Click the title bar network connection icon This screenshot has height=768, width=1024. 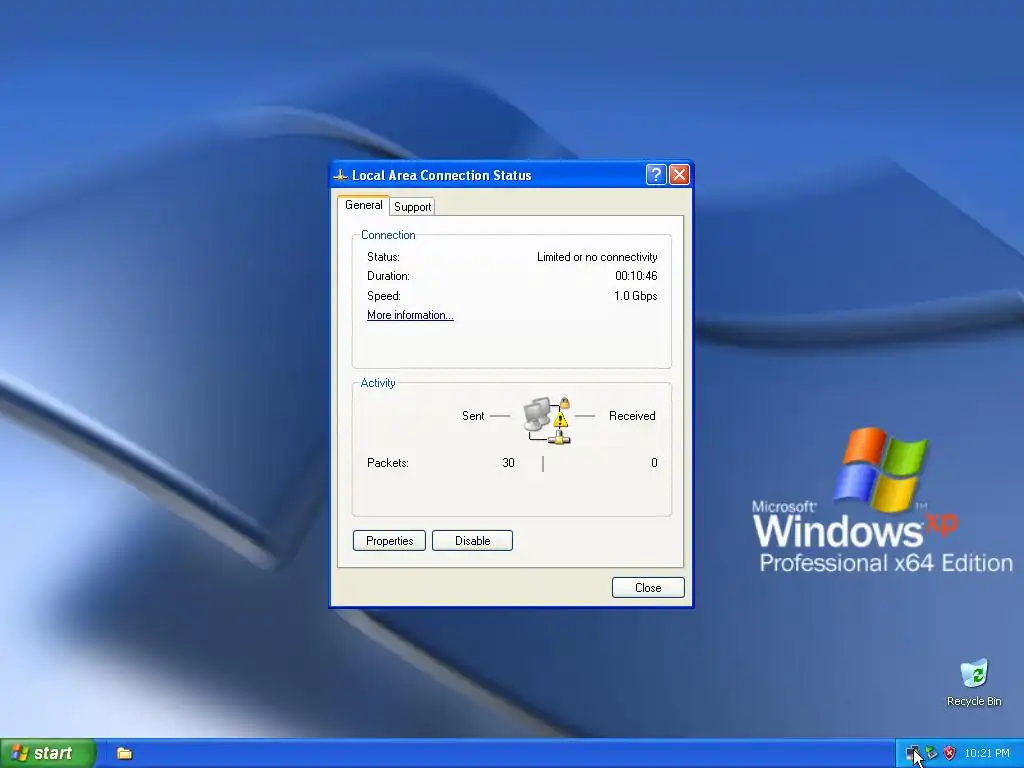pyautogui.click(x=340, y=175)
